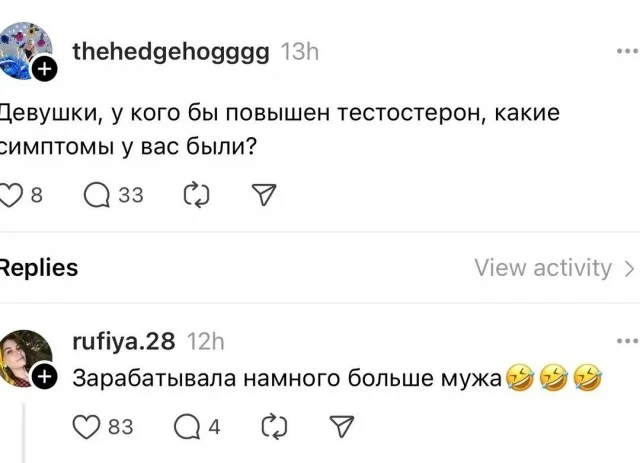The image size is (640, 463).
Task: Follow rufiya.28 via avatar plus badge
Action: point(43,377)
